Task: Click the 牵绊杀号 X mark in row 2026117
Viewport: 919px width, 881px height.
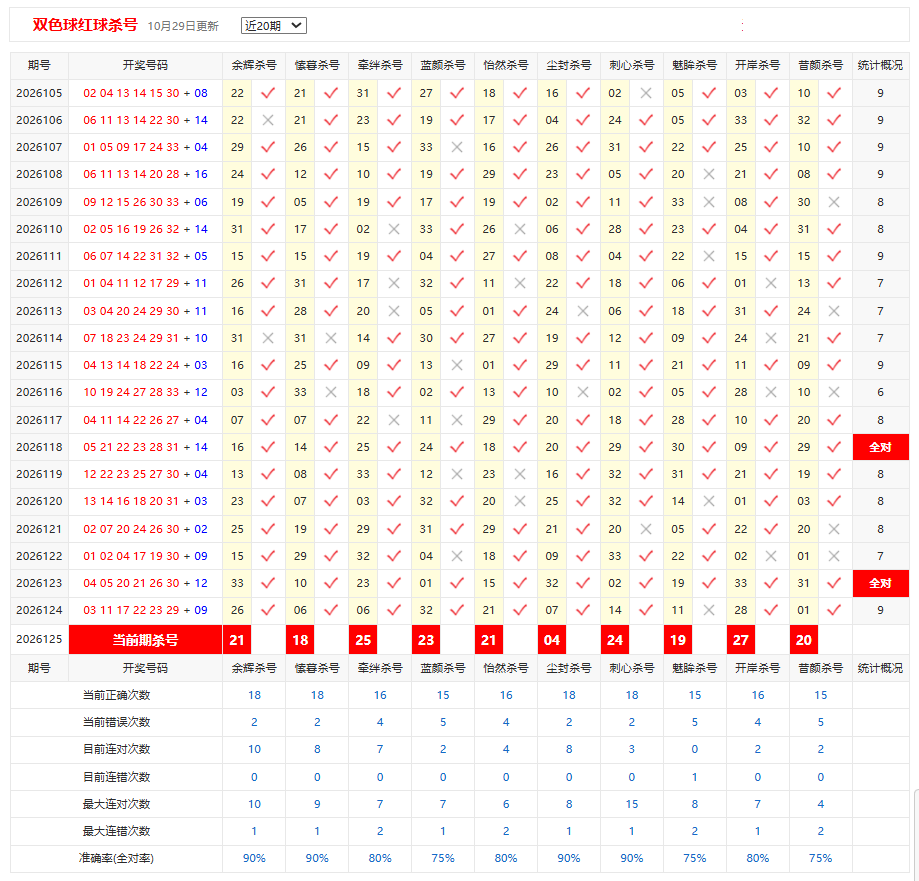Action: tap(394, 420)
